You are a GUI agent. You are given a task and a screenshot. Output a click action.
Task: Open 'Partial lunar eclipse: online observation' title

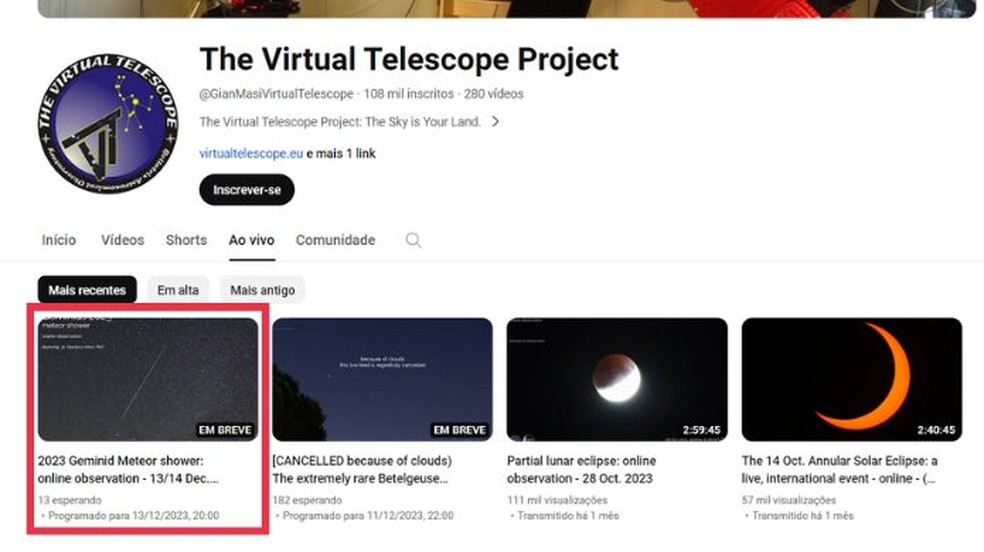pos(582,470)
